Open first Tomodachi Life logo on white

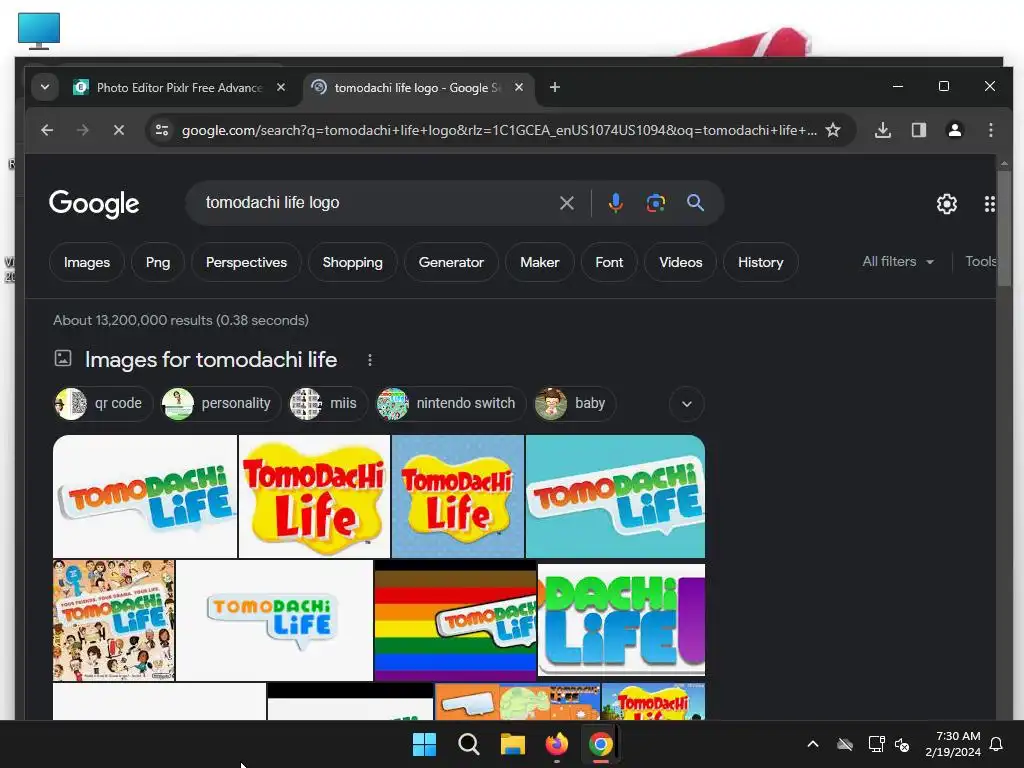[145, 496]
